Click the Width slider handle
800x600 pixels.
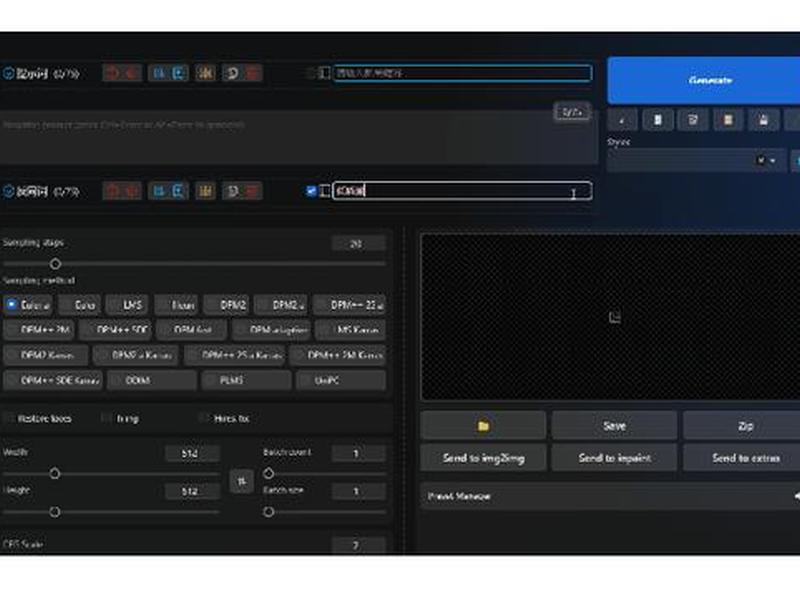(55, 474)
